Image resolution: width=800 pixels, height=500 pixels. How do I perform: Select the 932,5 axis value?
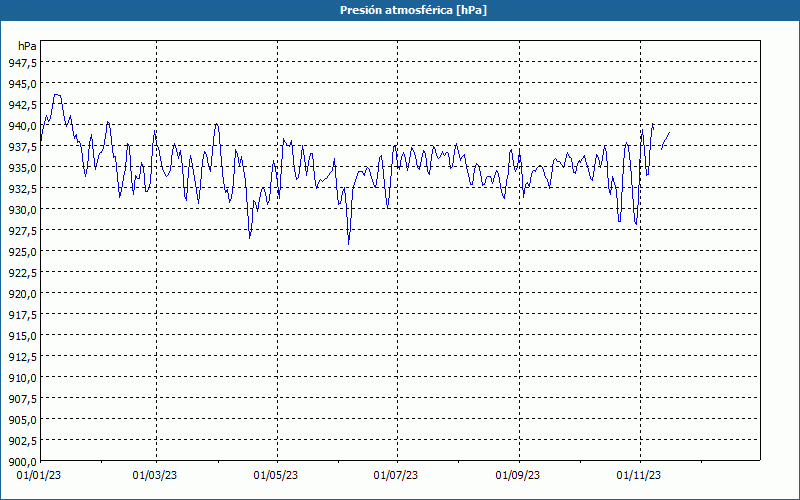coord(22,188)
